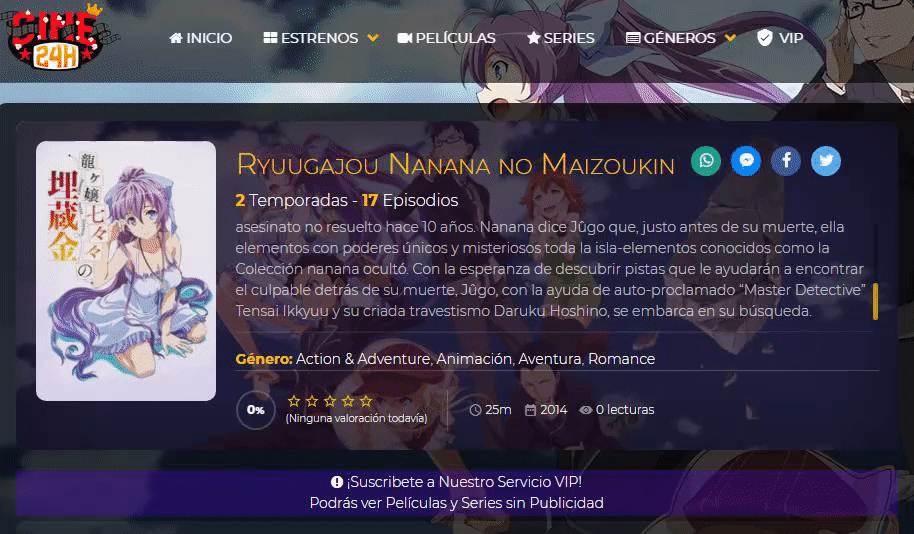Go to the Películas section
This screenshot has height=534, width=914.
click(447, 38)
